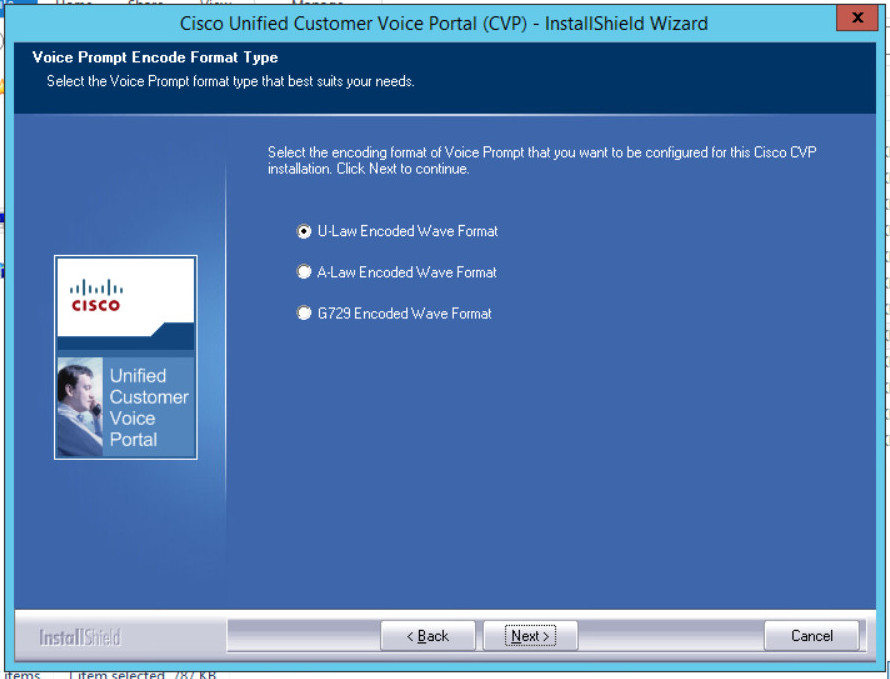Go to next wizard step with Next
890x679 pixels.
pyautogui.click(x=530, y=635)
